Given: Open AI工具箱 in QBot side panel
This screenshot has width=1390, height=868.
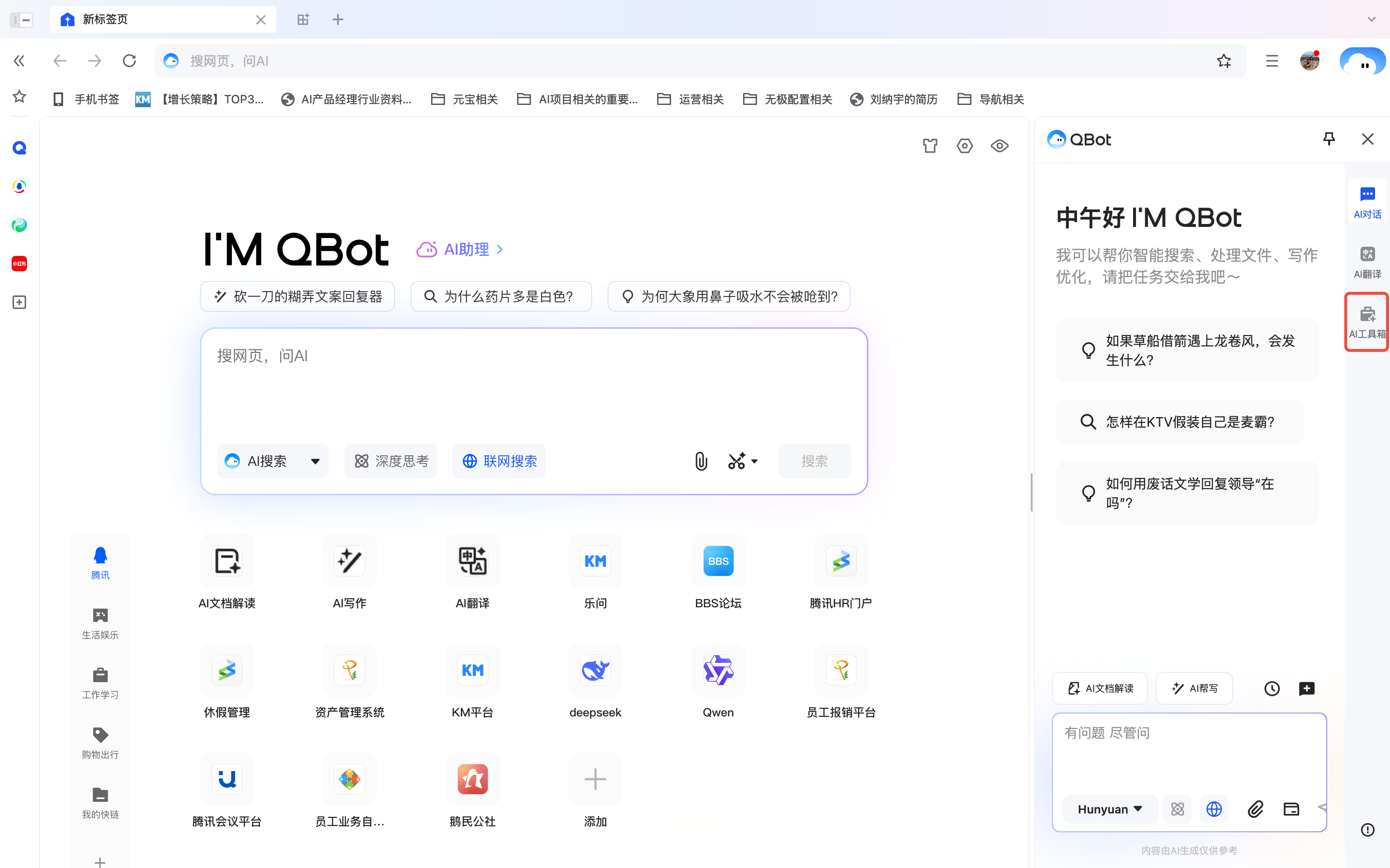Looking at the screenshot, I should [1367, 321].
